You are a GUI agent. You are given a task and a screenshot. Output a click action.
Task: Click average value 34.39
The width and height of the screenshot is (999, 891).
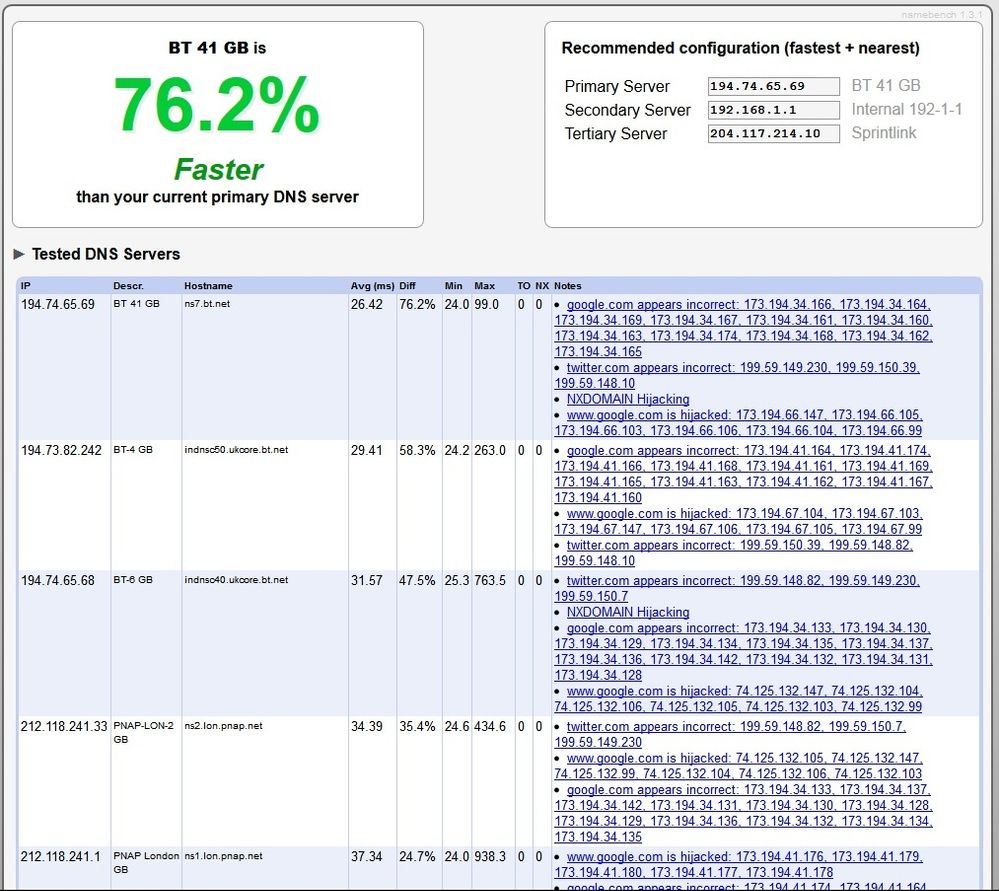click(366, 727)
